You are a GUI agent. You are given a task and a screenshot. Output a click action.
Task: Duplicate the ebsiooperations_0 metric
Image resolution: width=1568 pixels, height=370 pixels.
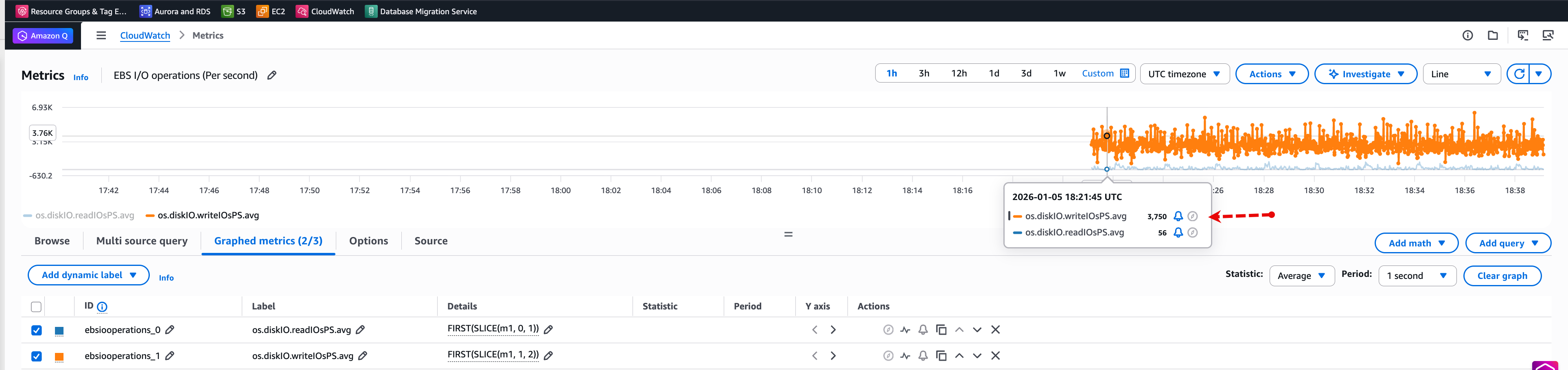coord(941,330)
